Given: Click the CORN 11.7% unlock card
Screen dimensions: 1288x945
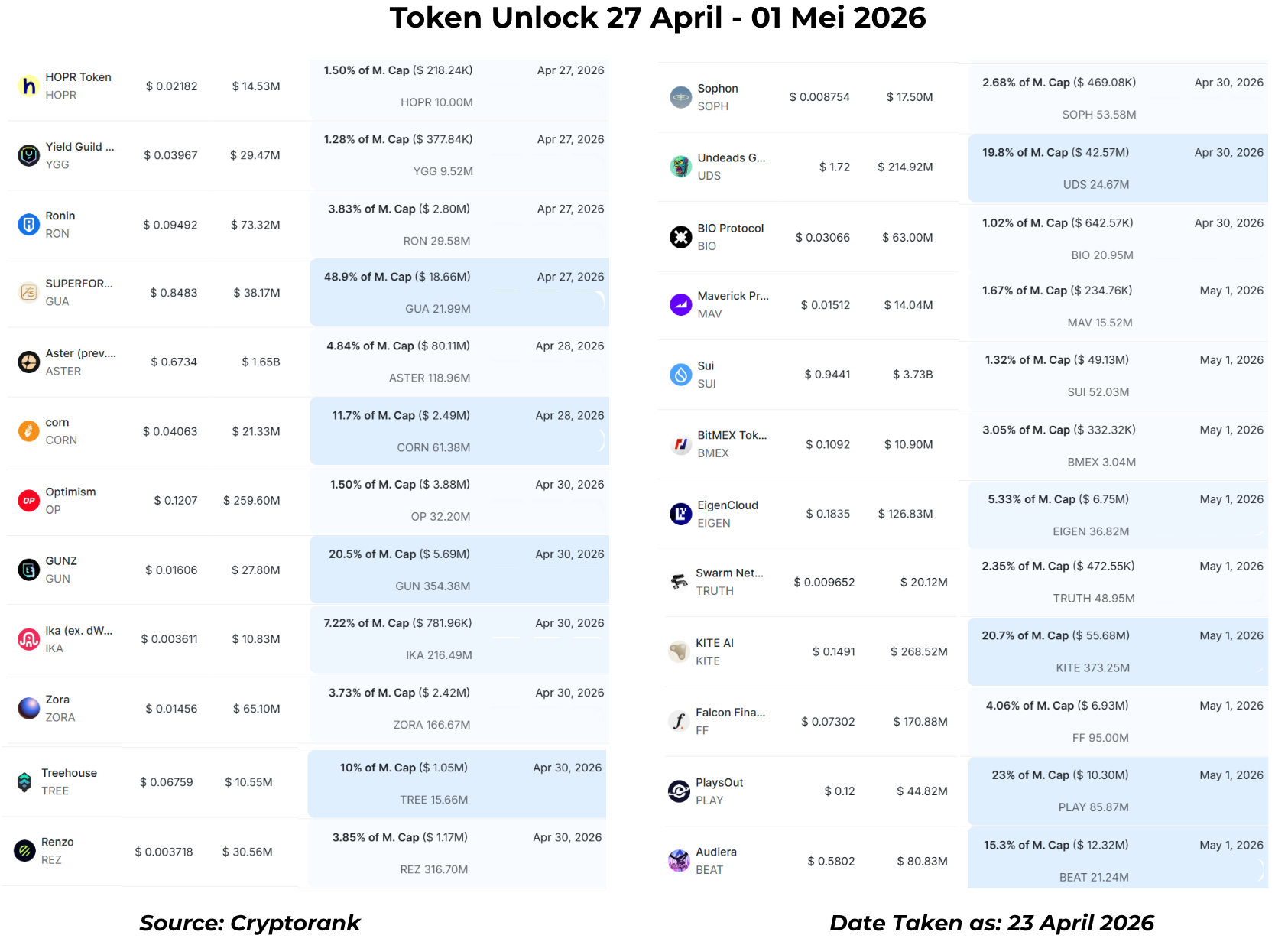Looking at the screenshot, I should point(459,431).
